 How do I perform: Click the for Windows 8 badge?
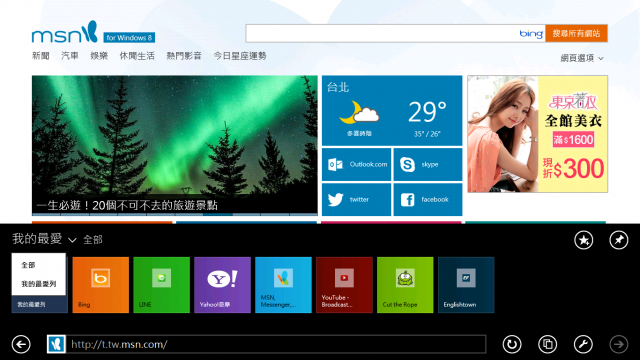pos(129,38)
